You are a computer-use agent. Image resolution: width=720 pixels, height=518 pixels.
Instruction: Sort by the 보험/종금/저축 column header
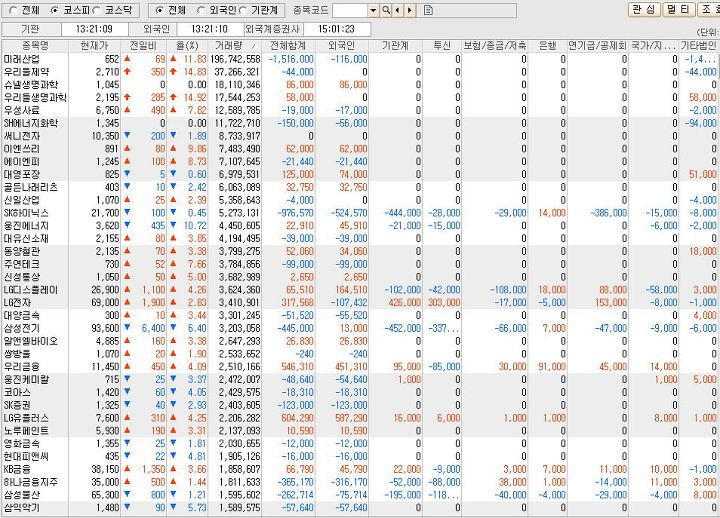495,45
